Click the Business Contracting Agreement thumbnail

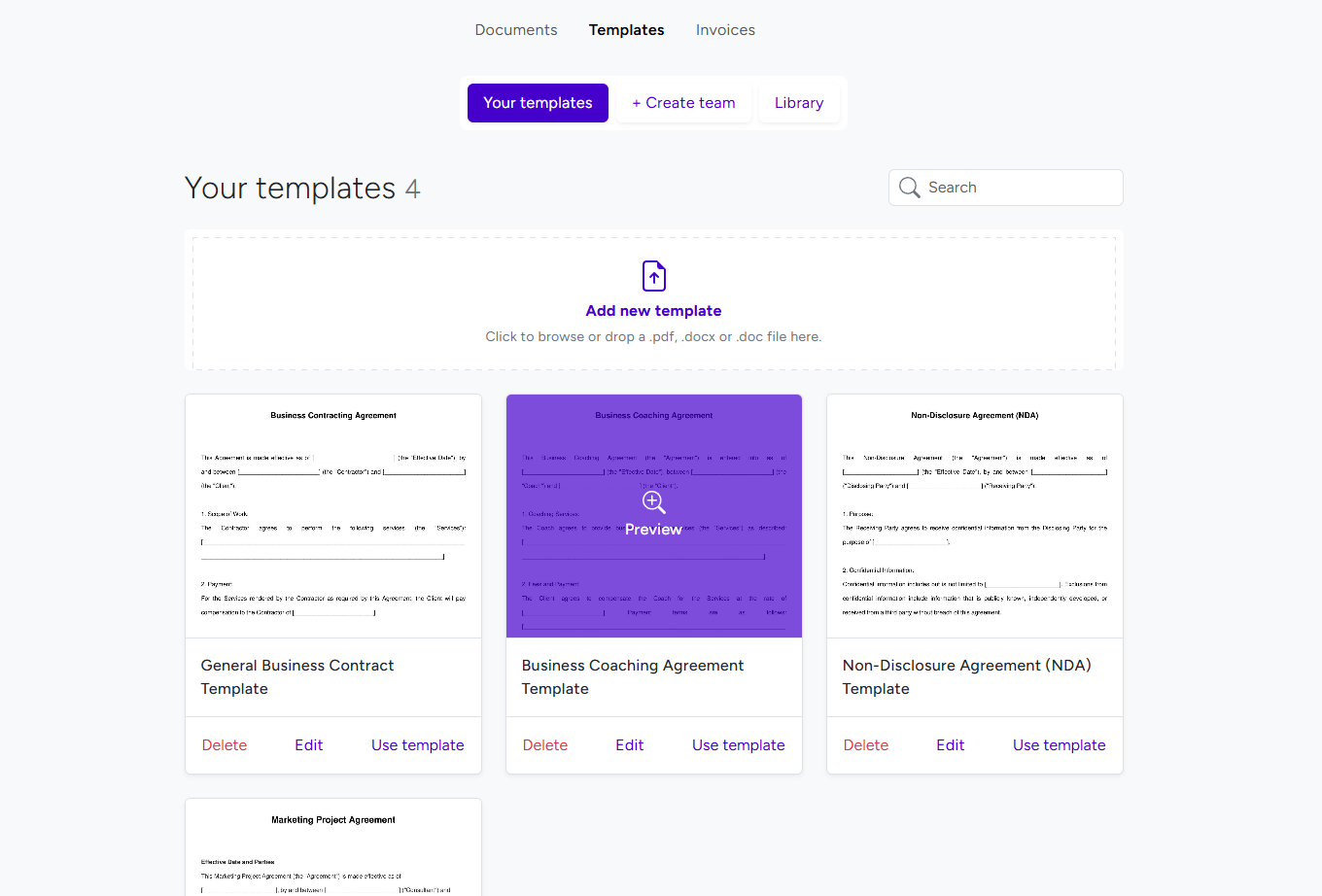click(332, 515)
